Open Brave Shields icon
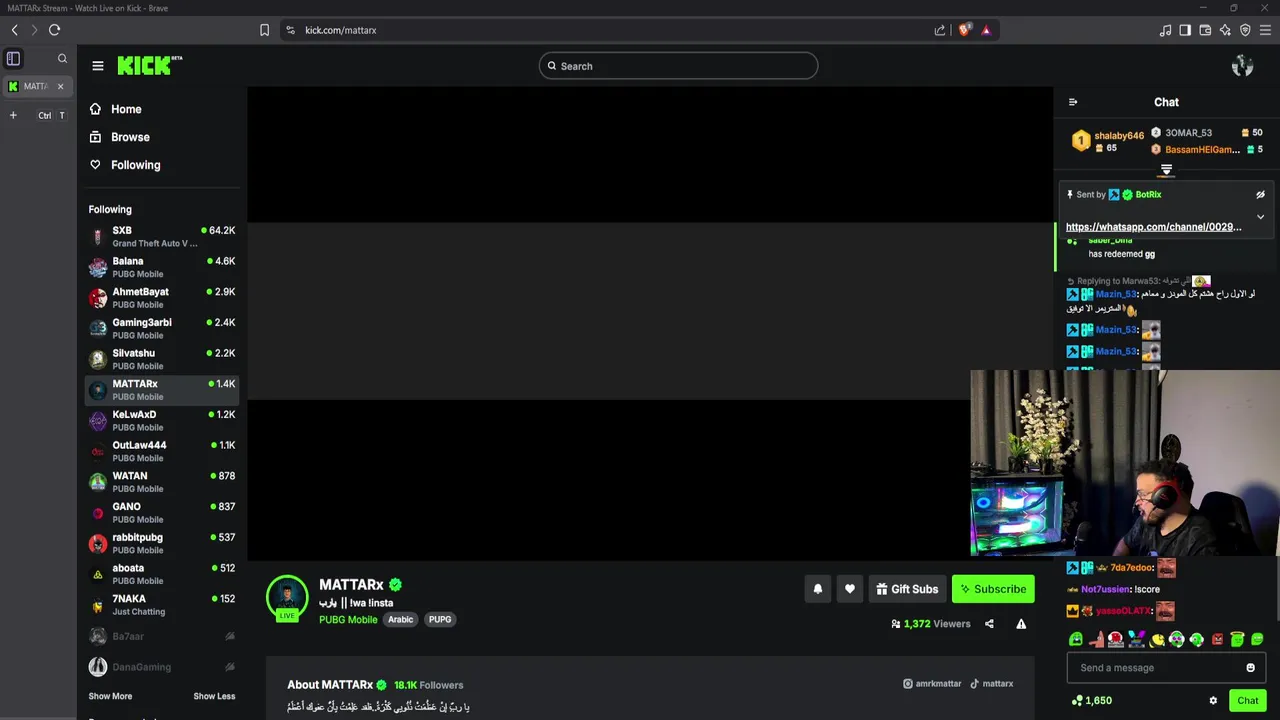 (964, 30)
